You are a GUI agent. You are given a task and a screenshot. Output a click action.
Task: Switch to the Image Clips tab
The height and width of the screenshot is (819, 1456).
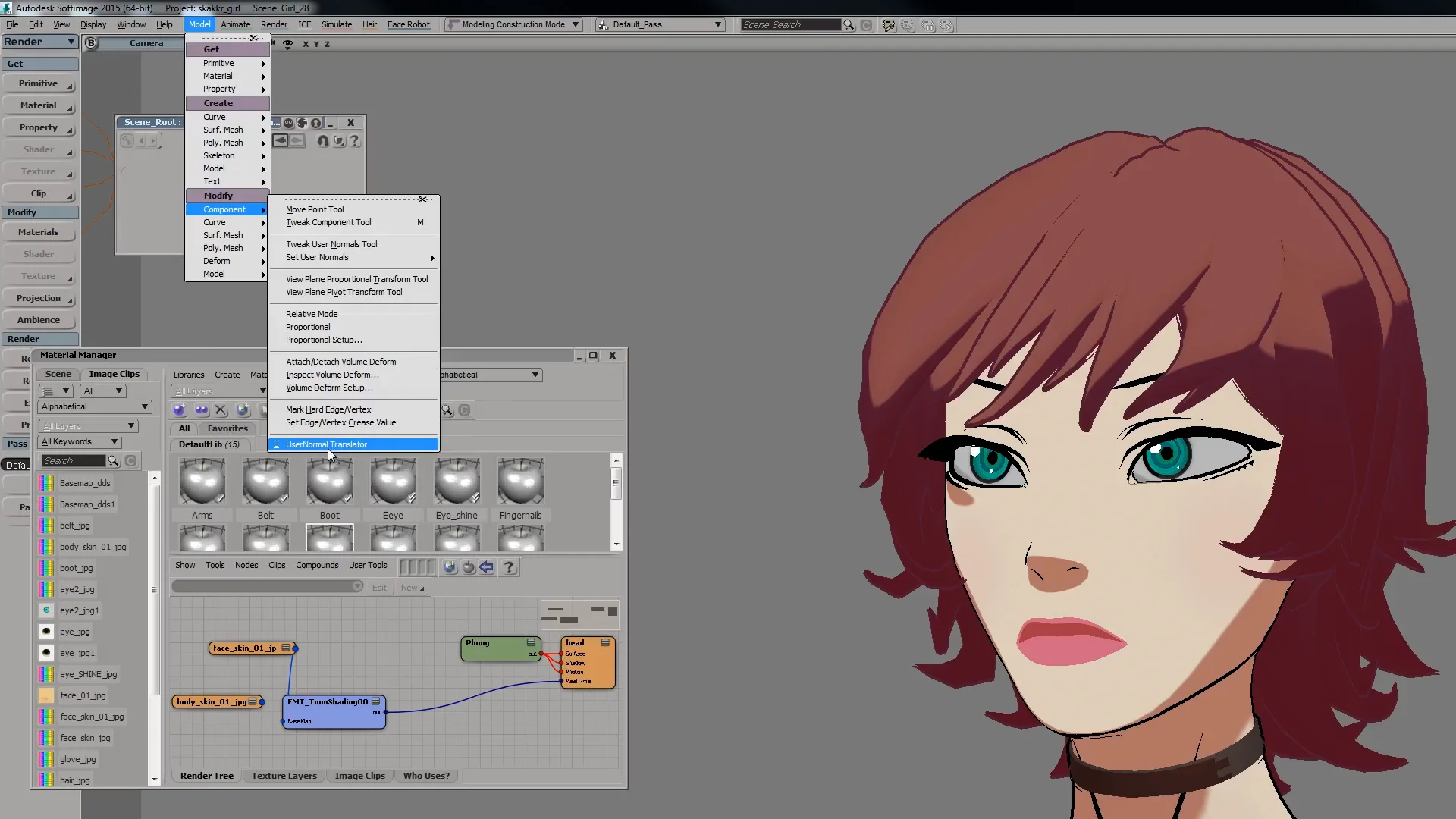pyautogui.click(x=114, y=374)
